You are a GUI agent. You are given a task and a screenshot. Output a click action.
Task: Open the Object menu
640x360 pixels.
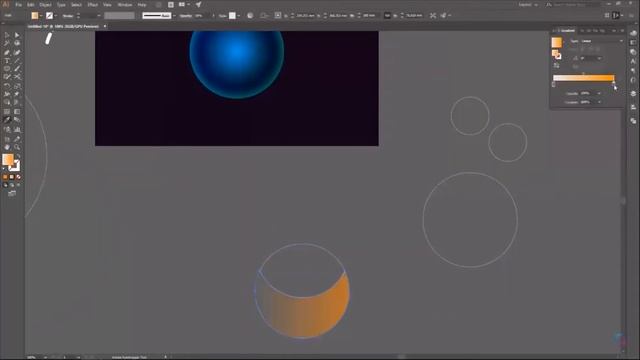pyautogui.click(x=45, y=4)
